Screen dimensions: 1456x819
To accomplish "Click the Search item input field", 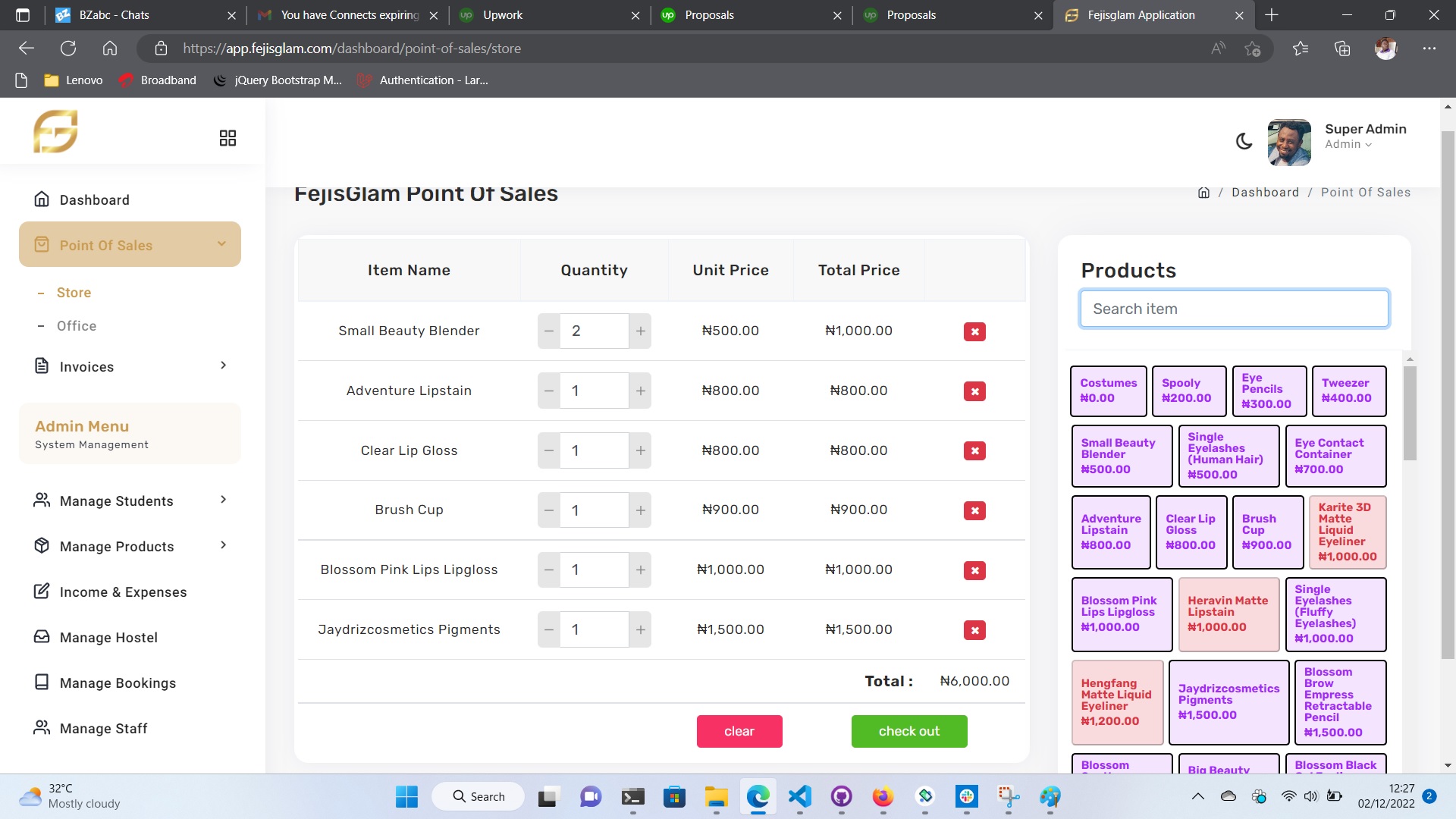I will click(x=1234, y=309).
